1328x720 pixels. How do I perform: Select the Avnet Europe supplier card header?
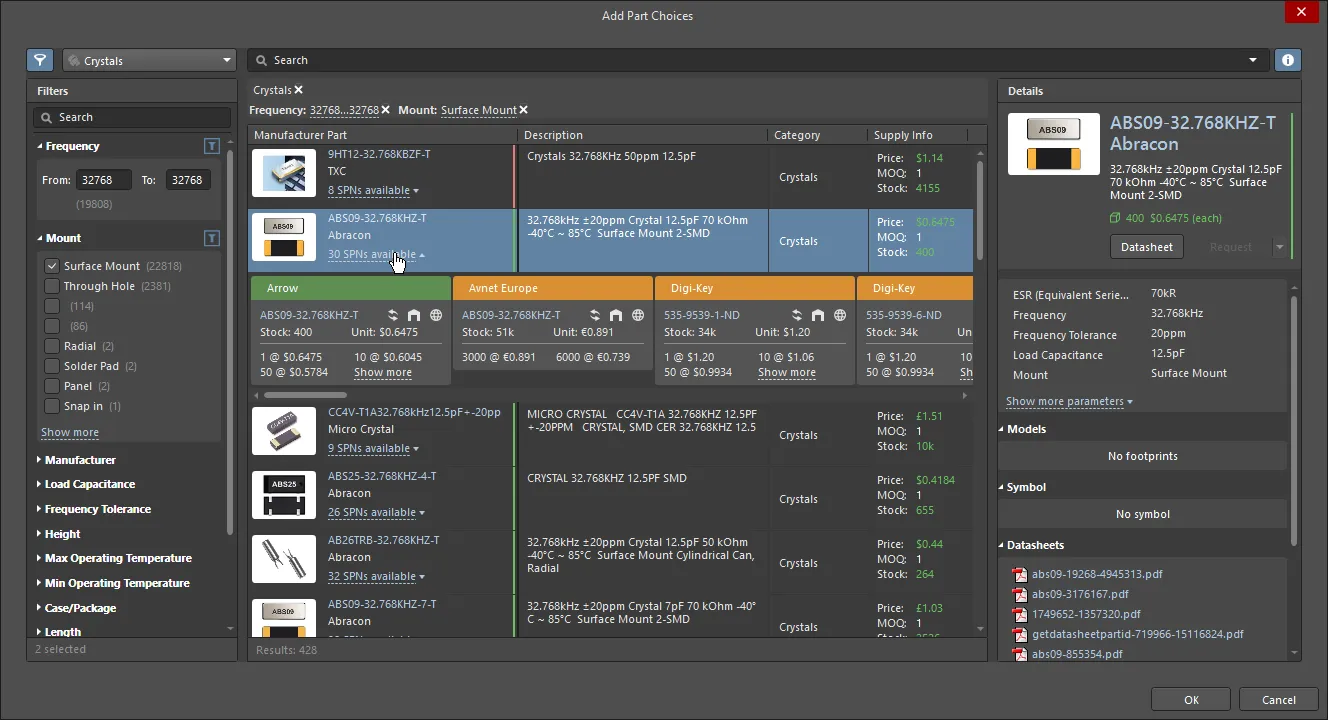click(x=553, y=288)
